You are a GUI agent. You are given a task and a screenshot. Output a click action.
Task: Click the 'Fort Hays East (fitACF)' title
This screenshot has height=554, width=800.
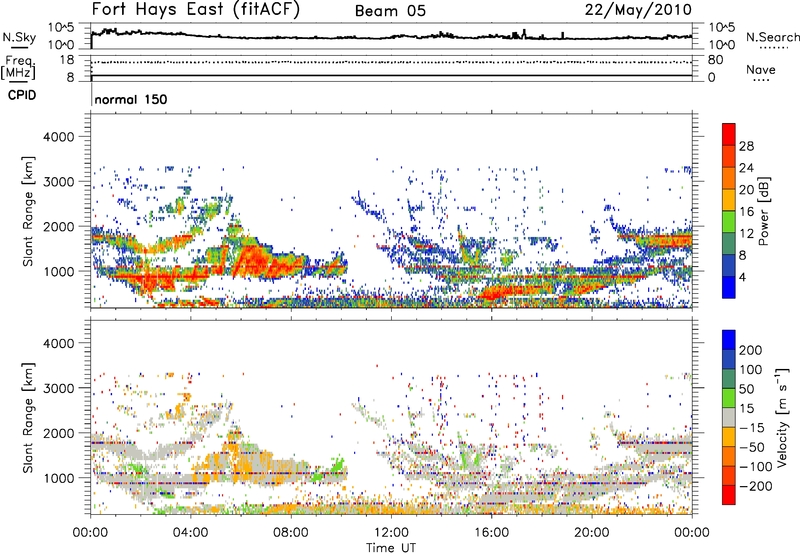[x=196, y=10]
